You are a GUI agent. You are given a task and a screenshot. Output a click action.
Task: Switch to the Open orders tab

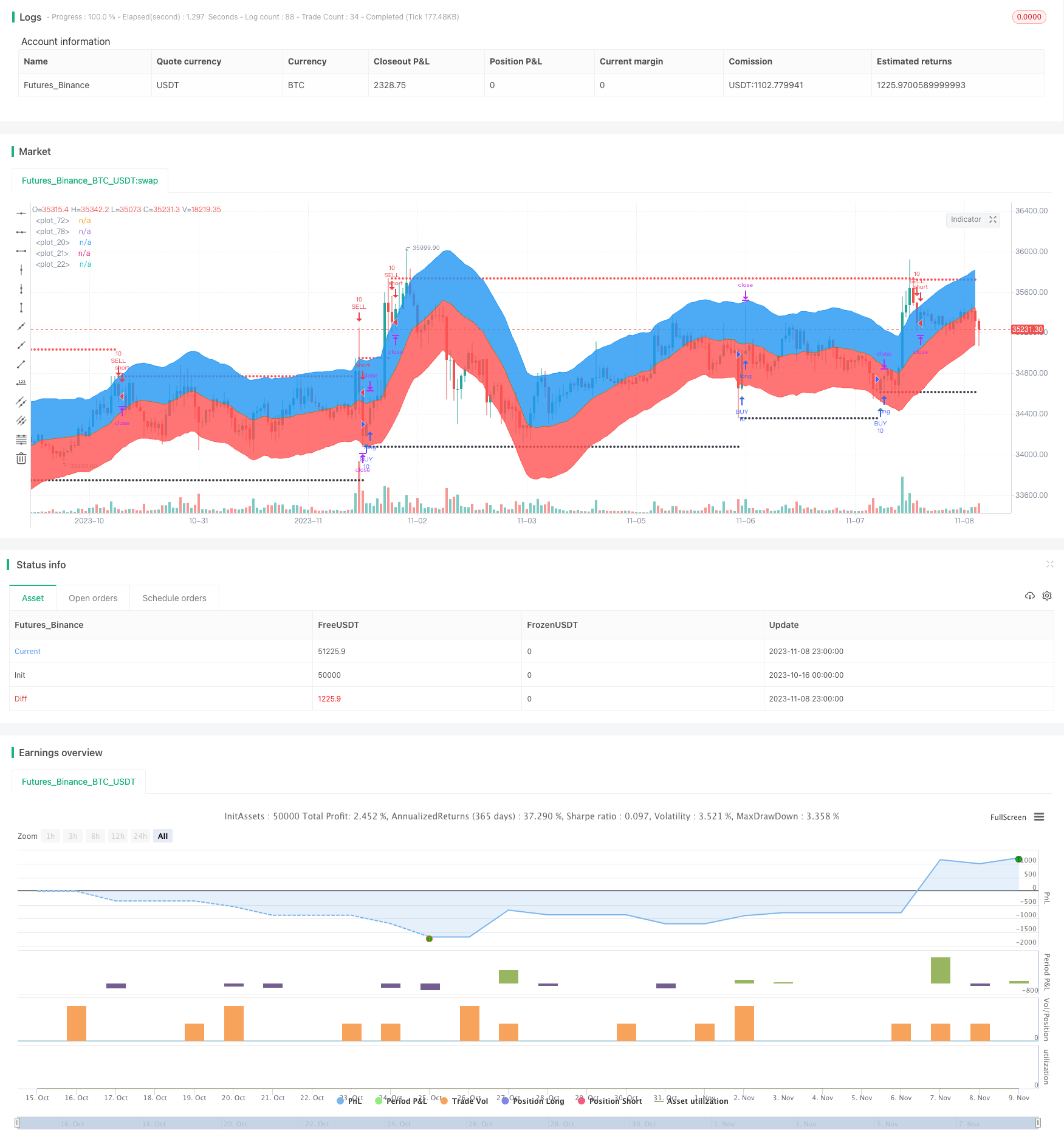tap(93, 598)
